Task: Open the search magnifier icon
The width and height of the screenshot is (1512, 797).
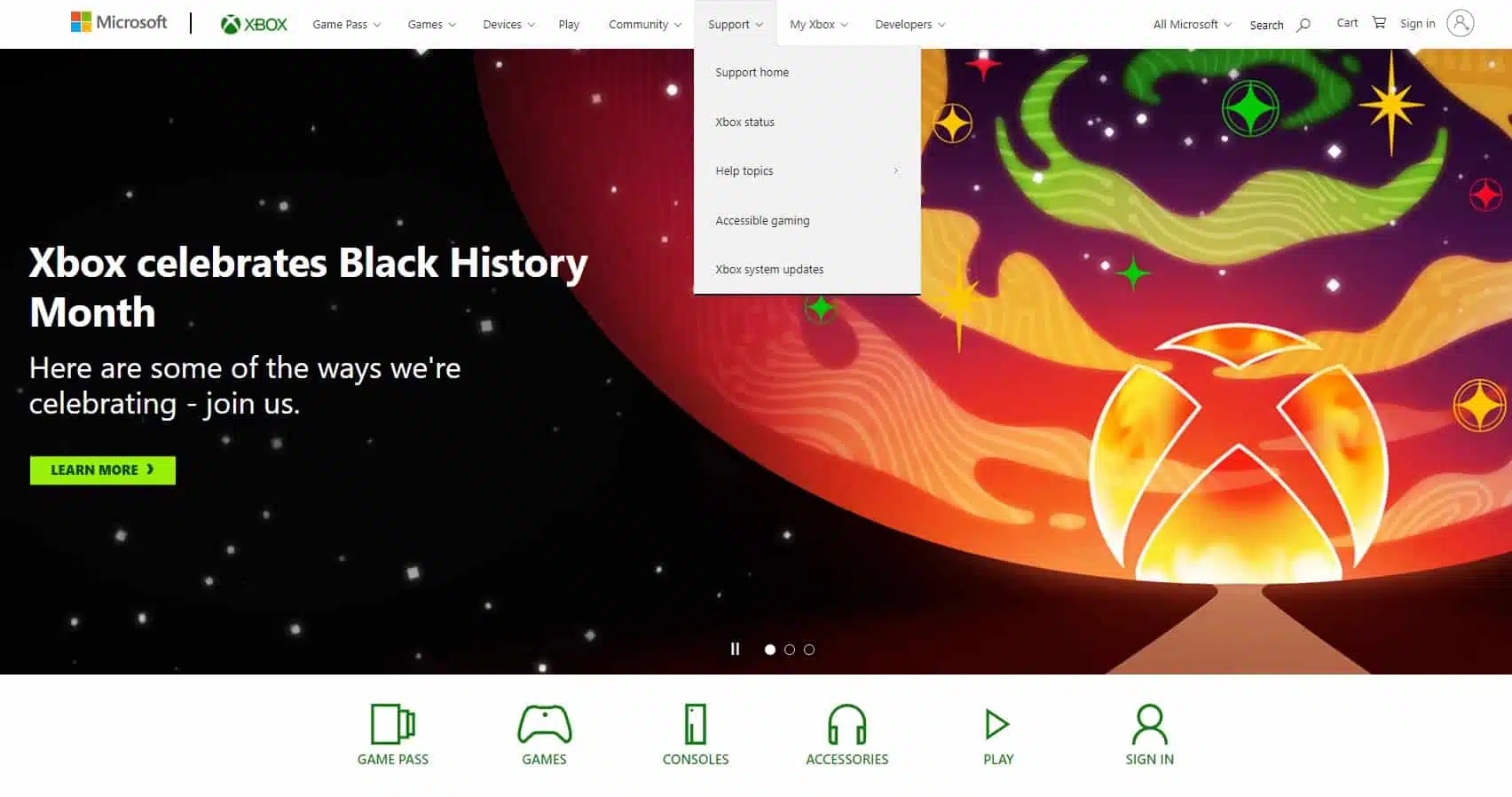Action: (x=1303, y=25)
